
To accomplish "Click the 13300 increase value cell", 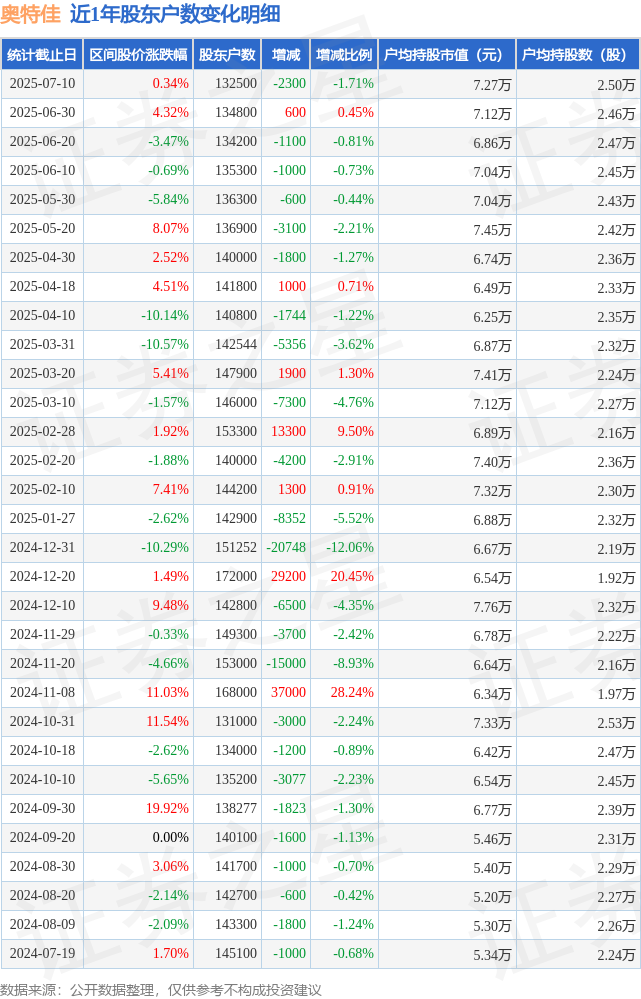I will [x=289, y=431].
